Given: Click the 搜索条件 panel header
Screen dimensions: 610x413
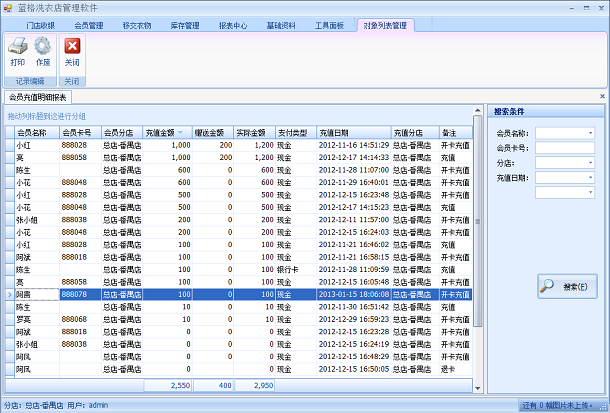Looking at the screenshot, I should [x=546, y=112].
